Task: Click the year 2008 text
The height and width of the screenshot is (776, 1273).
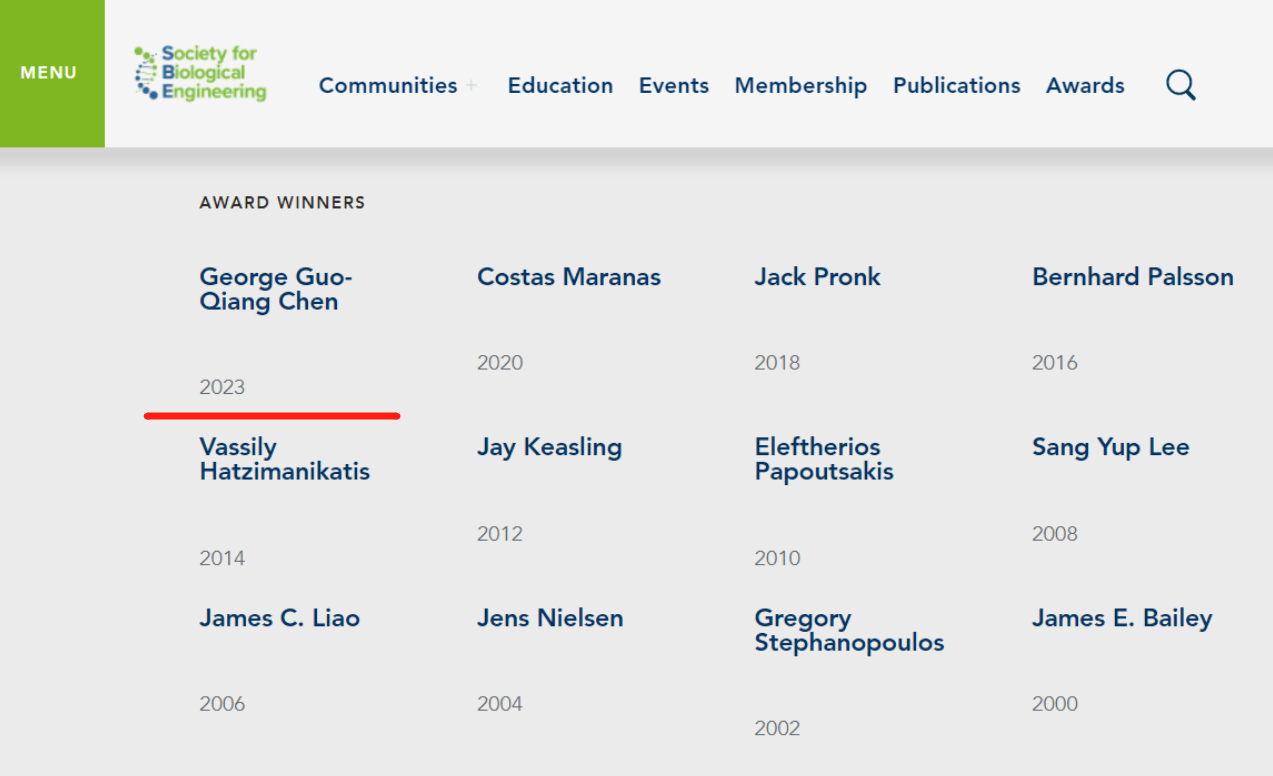Action: coord(1055,533)
